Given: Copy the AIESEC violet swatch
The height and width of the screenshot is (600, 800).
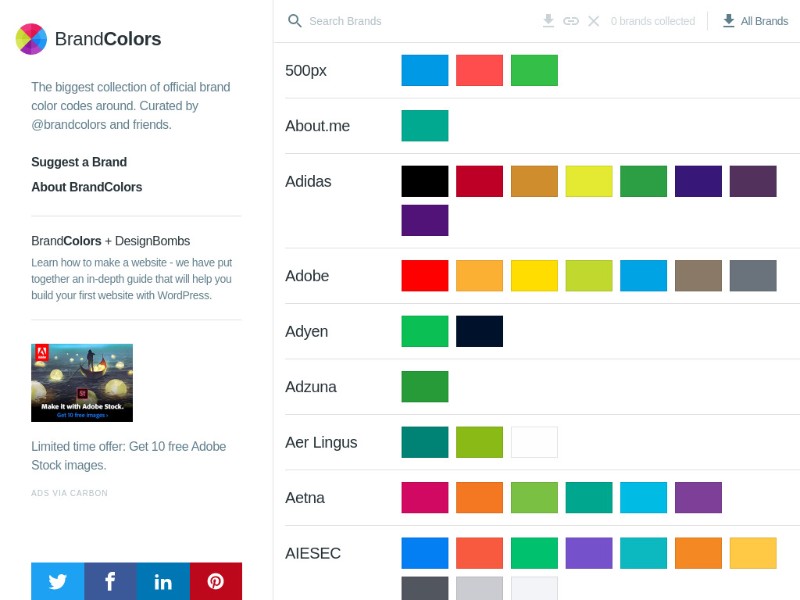Looking at the screenshot, I should tap(589, 553).
